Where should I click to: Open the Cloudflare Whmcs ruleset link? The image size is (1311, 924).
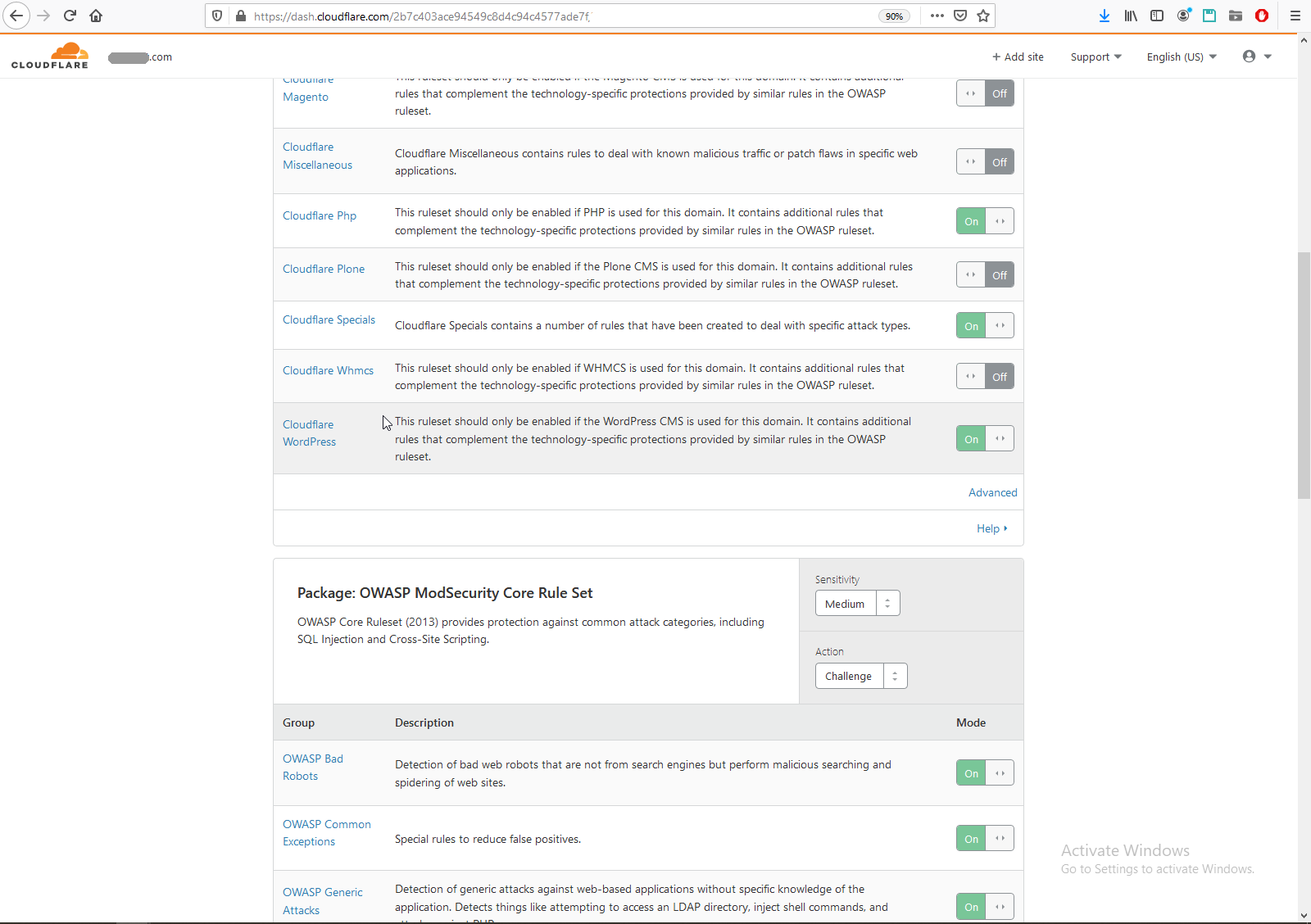point(329,370)
